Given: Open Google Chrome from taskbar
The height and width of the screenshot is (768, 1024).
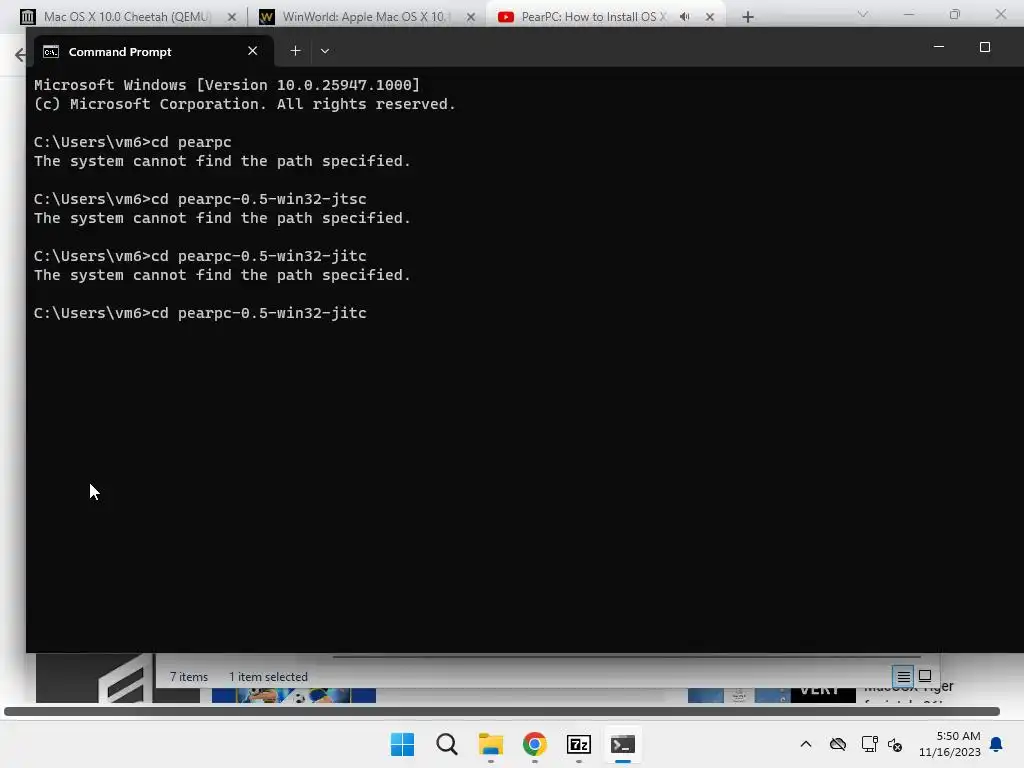Looking at the screenshot, I should [534, 744].
